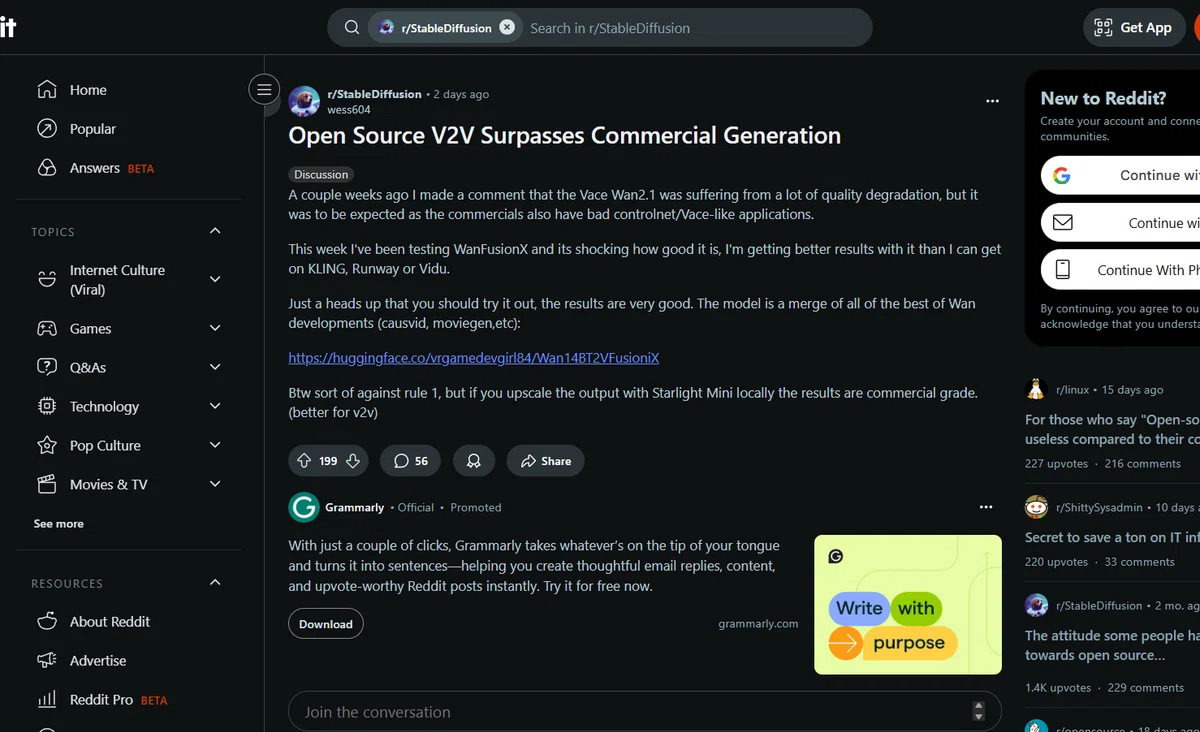Screen dimensions: 1200x732
Task: Click the Discussion flair tag
Action: click(321, 174)
